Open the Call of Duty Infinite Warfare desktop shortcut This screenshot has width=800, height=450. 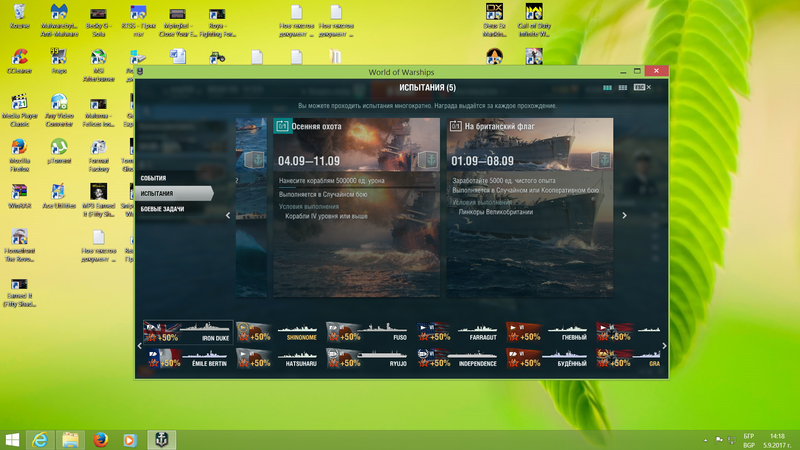534,20
